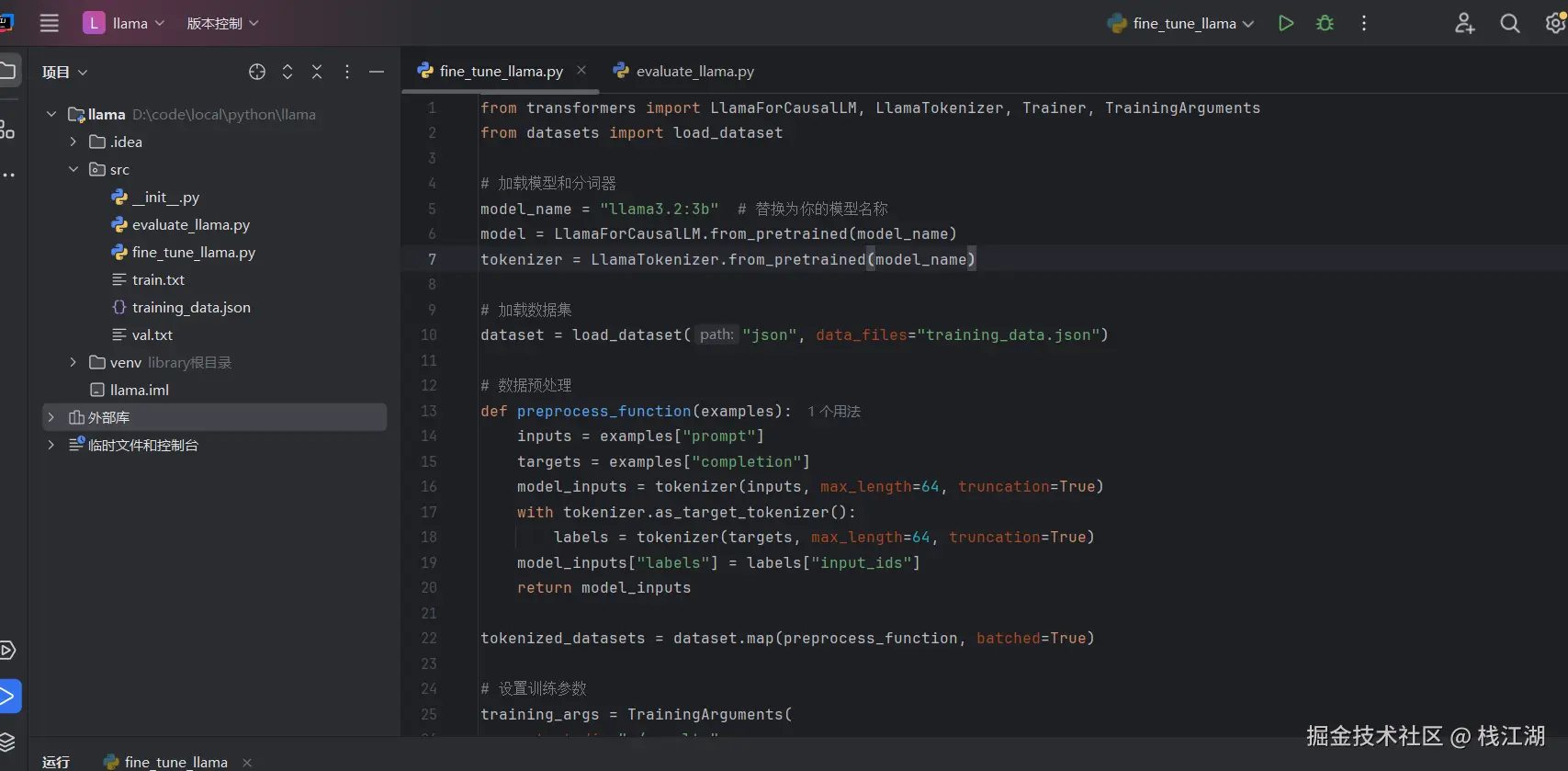Collapse all project tree items
The height and width of the screenshot is (771, 1568).
click(x=317, y=72)
